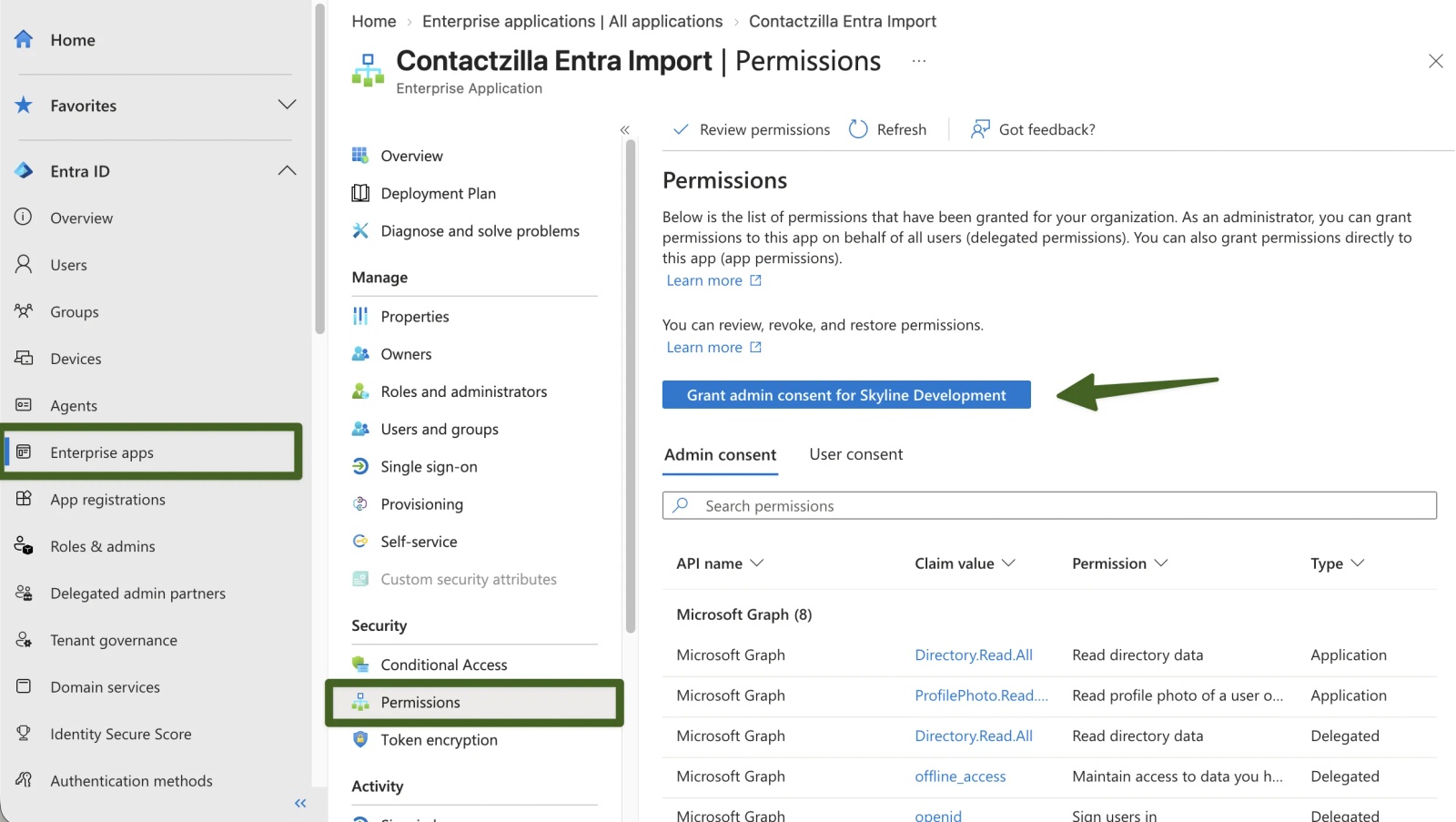The height and width of the screenshot is (822, 1456).
Task: Click the Properties bars icon
Action: 360,316
